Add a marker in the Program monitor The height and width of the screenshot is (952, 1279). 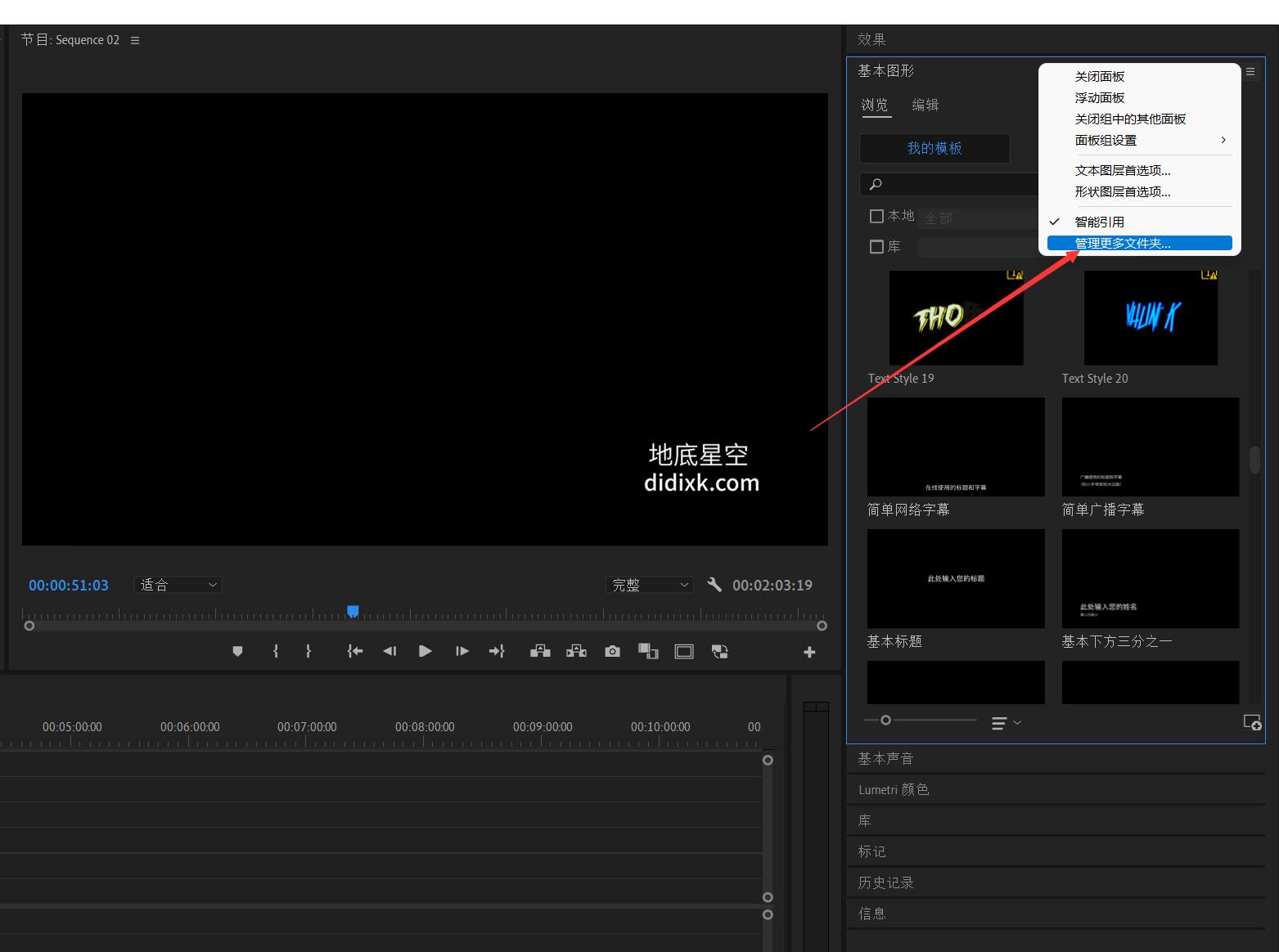pyautogui.click(x=237, y=652)
